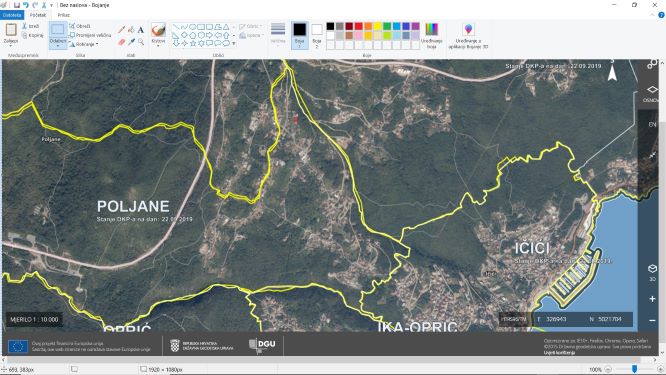
Task: Open Paint 3D editing button
Action: click(x=468, y=36)
